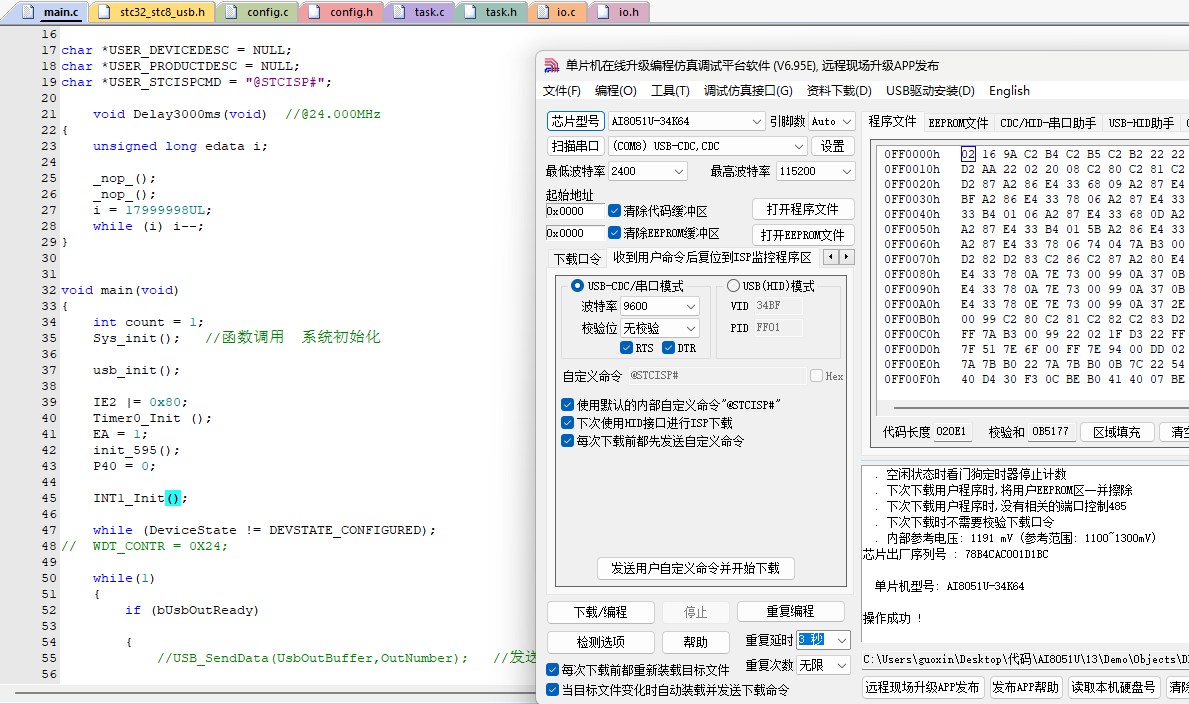Select the USB(HID)模式 radio button

tap(733, 286)
